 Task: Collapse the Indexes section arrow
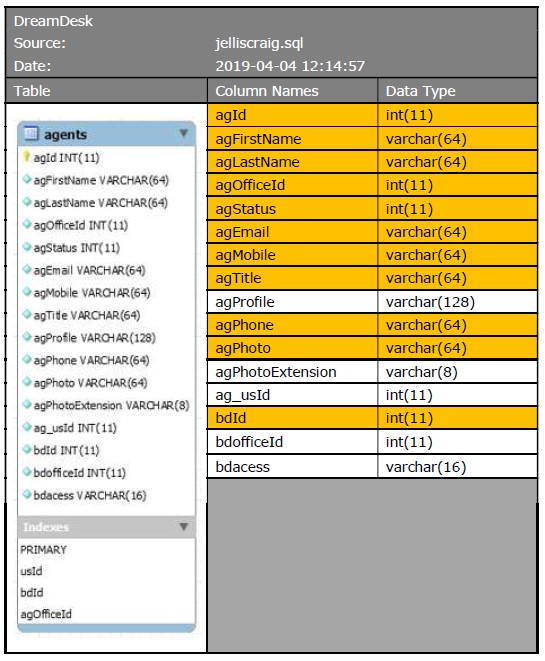pyautogui.click(x=183, y=527)
